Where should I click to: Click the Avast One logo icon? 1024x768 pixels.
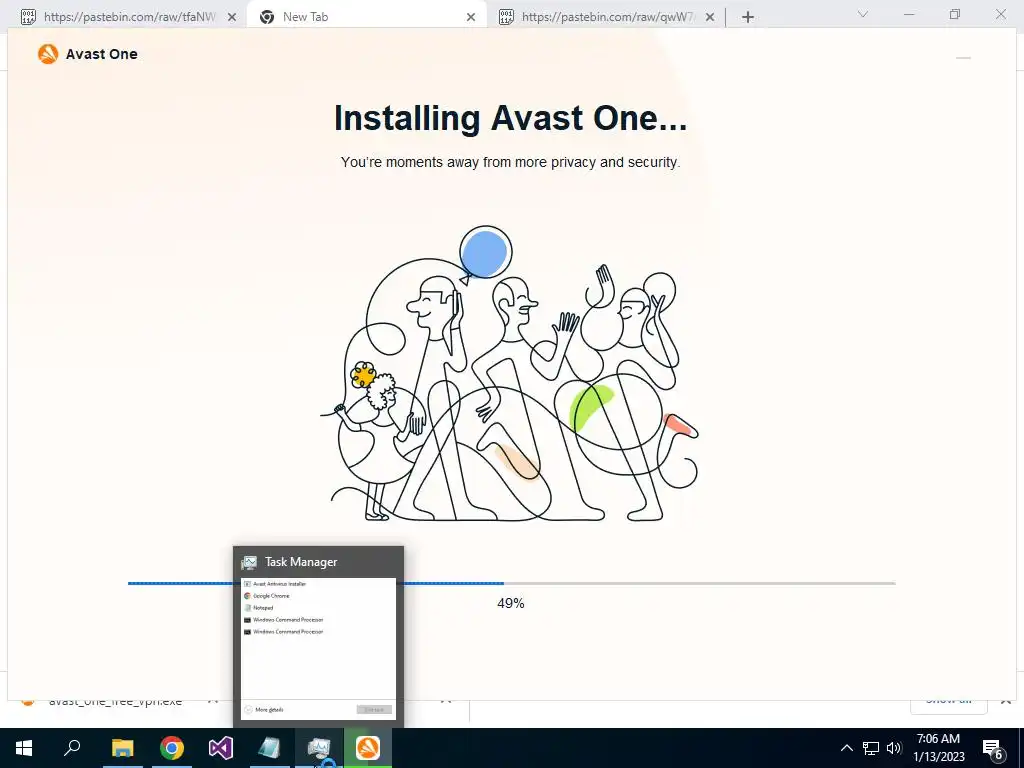48,54
